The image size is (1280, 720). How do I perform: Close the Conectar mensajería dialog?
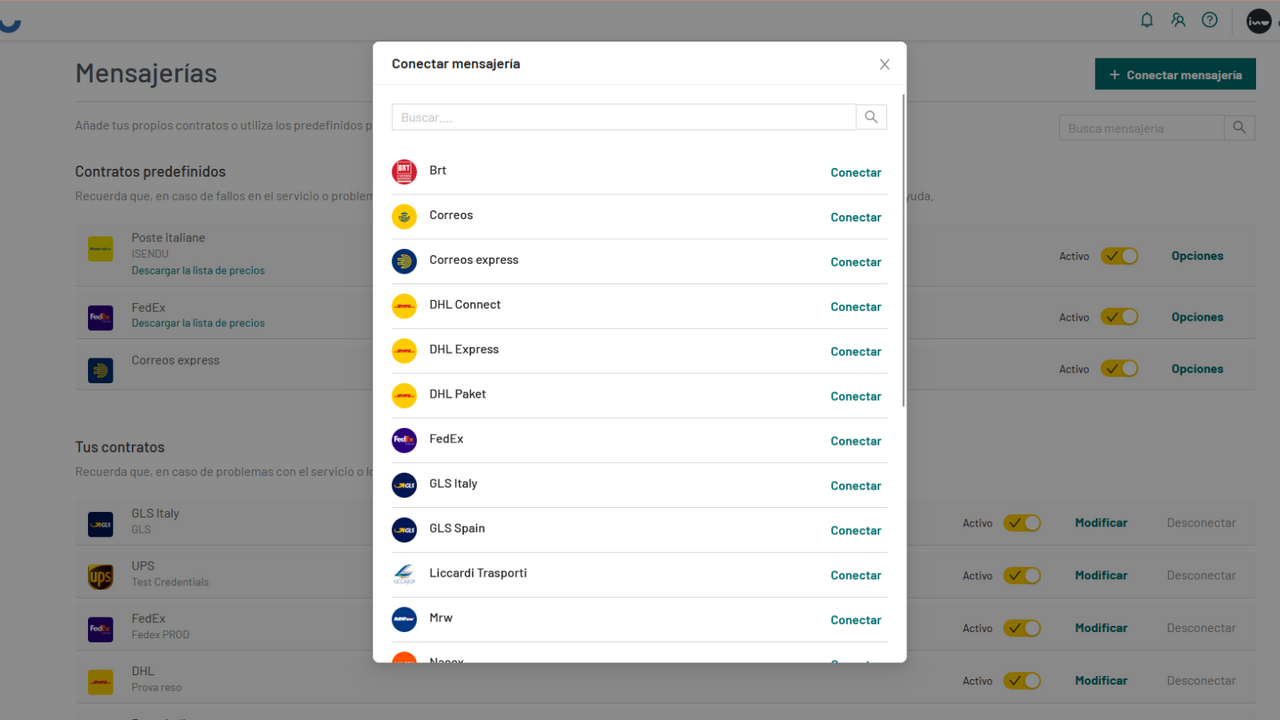(x=884, y=64)
